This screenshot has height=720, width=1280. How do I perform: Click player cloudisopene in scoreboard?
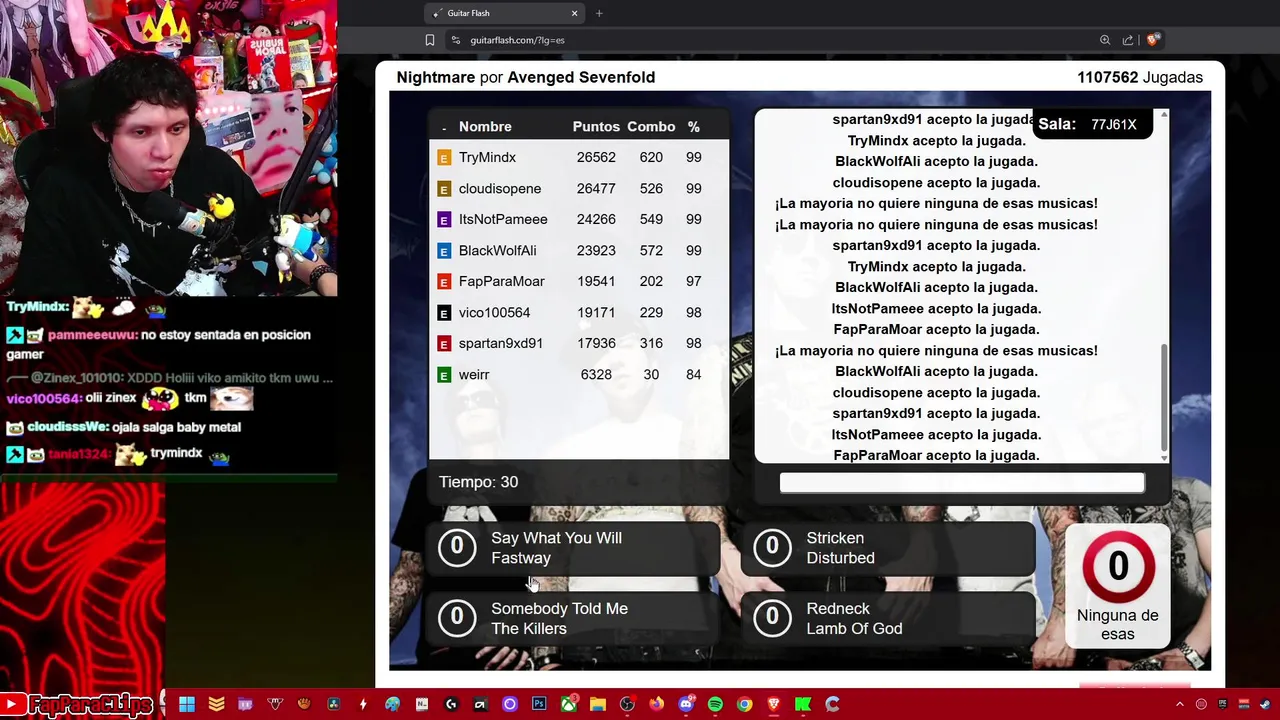pos(500,189)
